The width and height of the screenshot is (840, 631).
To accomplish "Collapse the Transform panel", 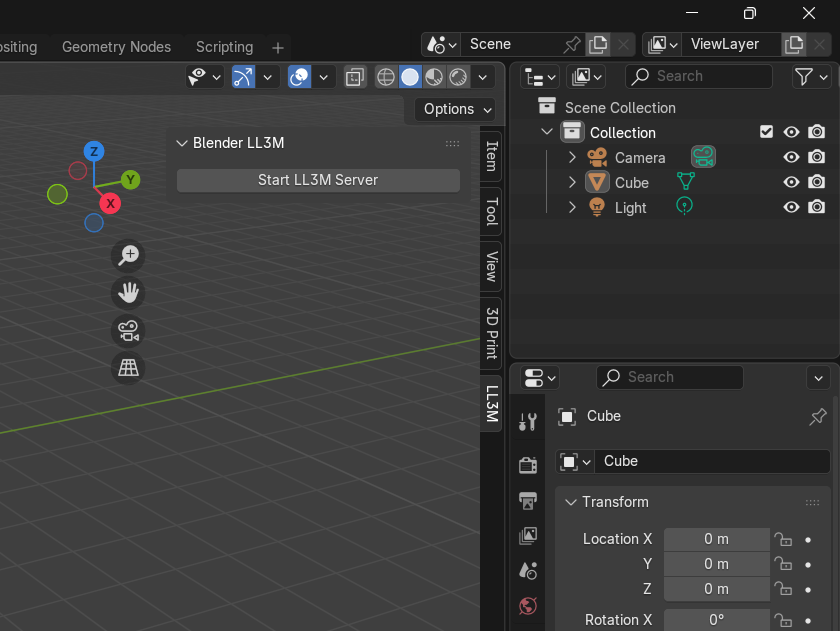I will click(x=571, y=502).
